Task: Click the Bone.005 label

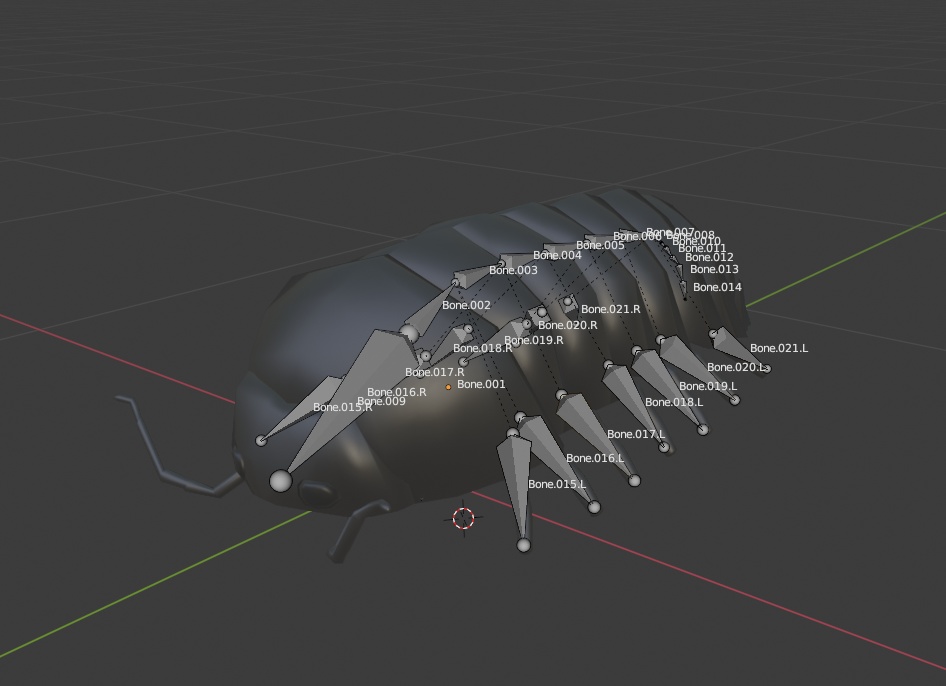Action: 600,245
